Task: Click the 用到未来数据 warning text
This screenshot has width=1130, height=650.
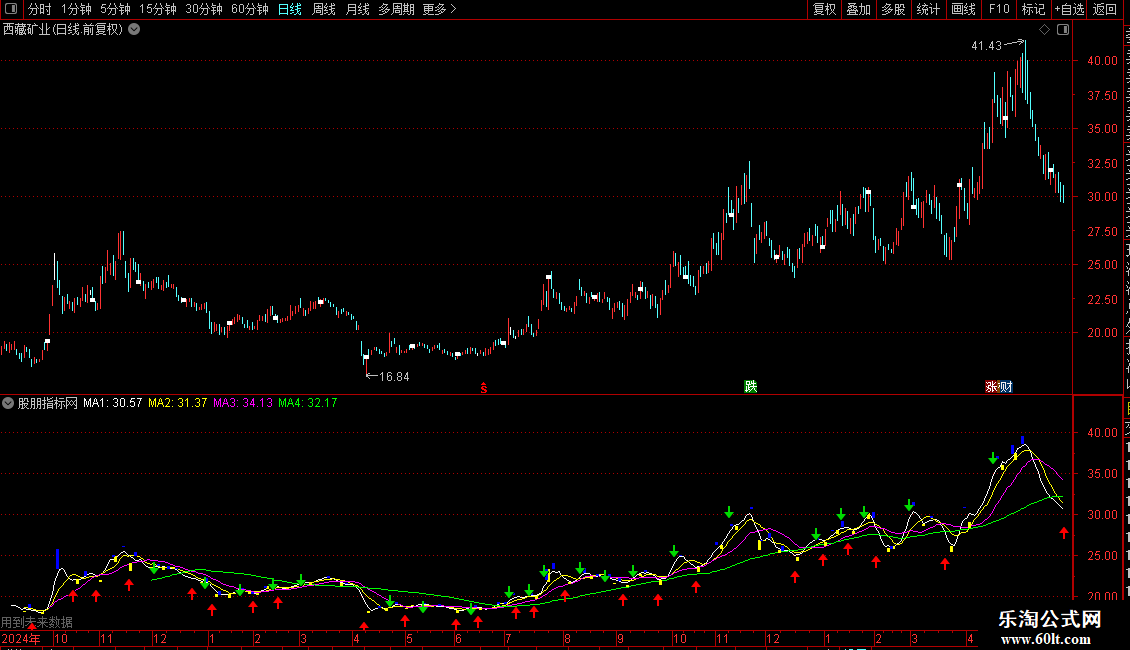Action: [x=37, y=622]
